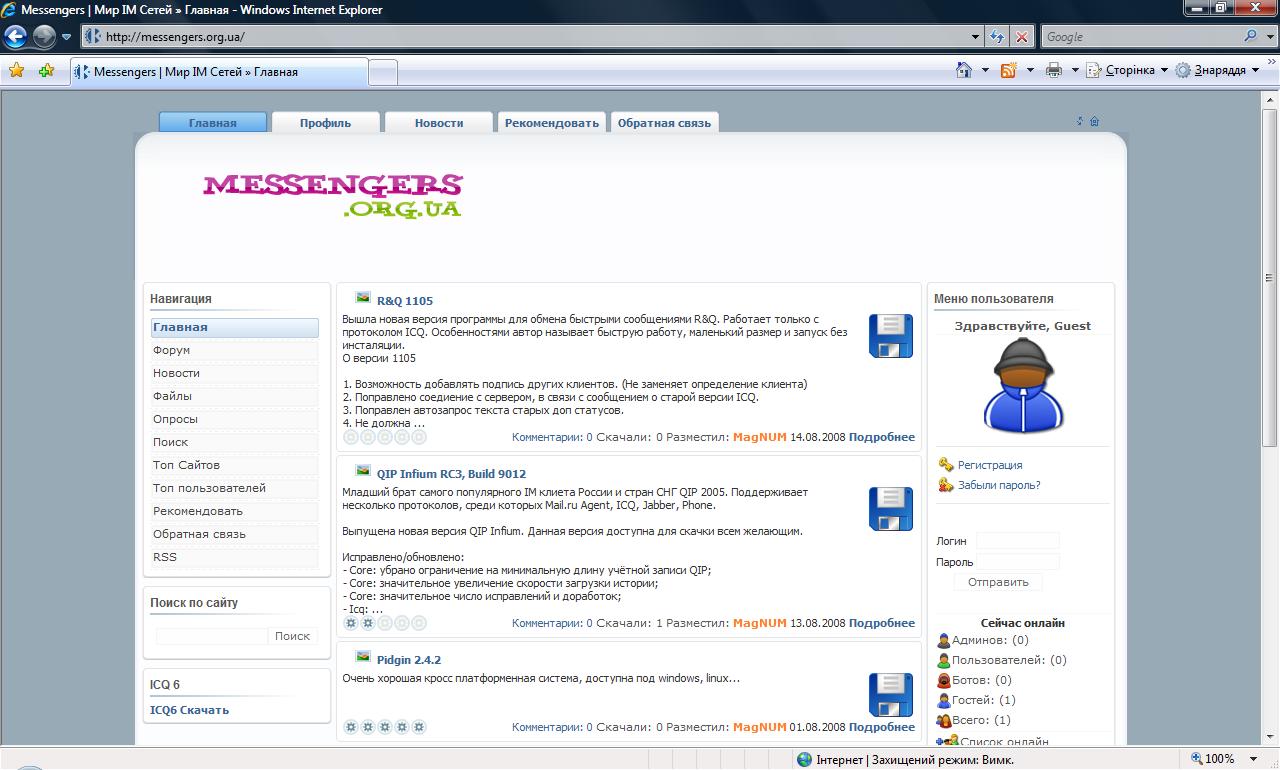Image resolution: width=1280 pixels, height=770 pixels.
Task: Click the Home house icon in IE toolbar
Action: (964, 70)
